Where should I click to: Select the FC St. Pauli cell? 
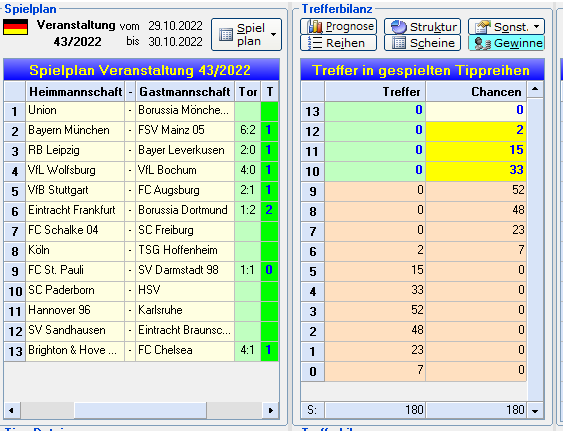click(x=75, y=272)
